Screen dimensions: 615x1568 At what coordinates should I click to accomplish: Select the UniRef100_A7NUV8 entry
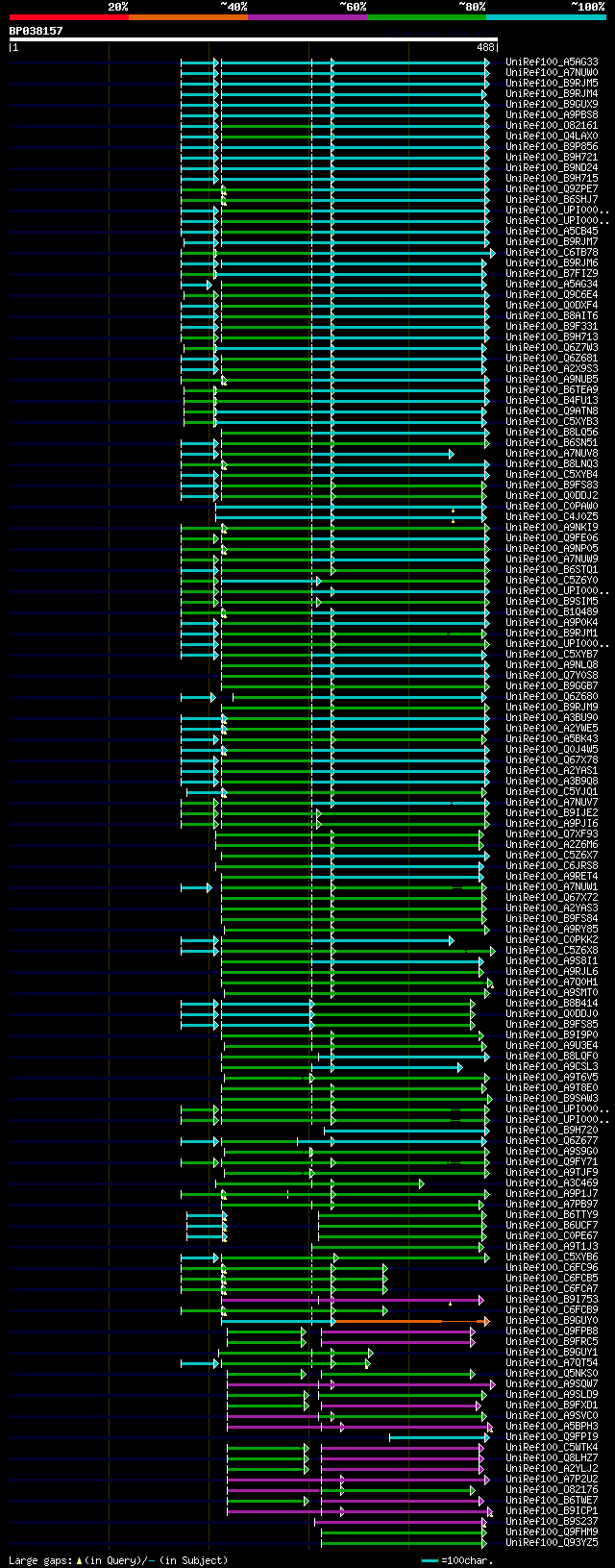(552, 453)
